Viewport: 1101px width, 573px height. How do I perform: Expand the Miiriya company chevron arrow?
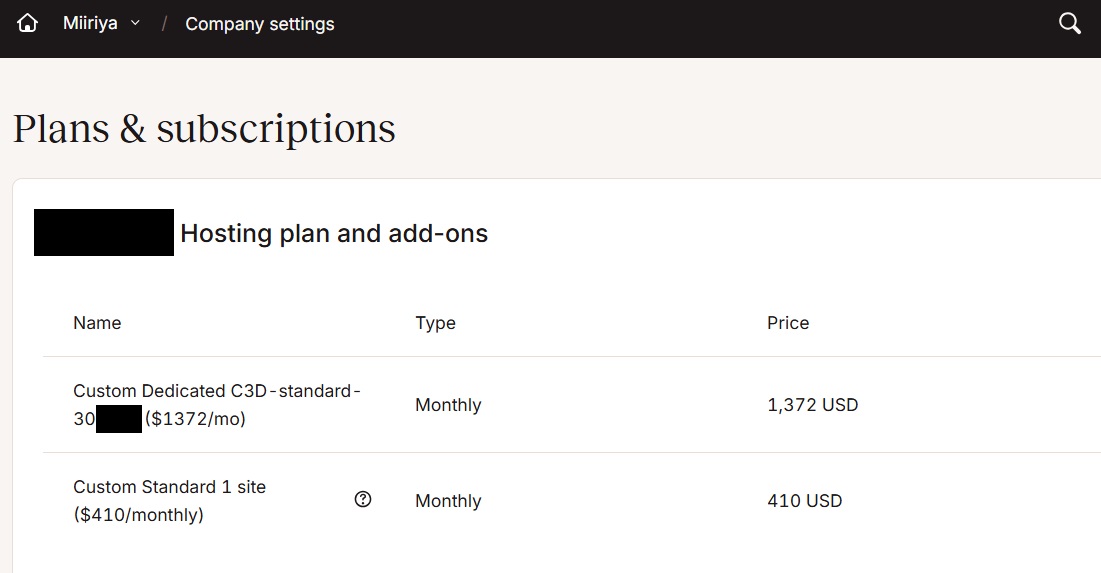point(136,23)
